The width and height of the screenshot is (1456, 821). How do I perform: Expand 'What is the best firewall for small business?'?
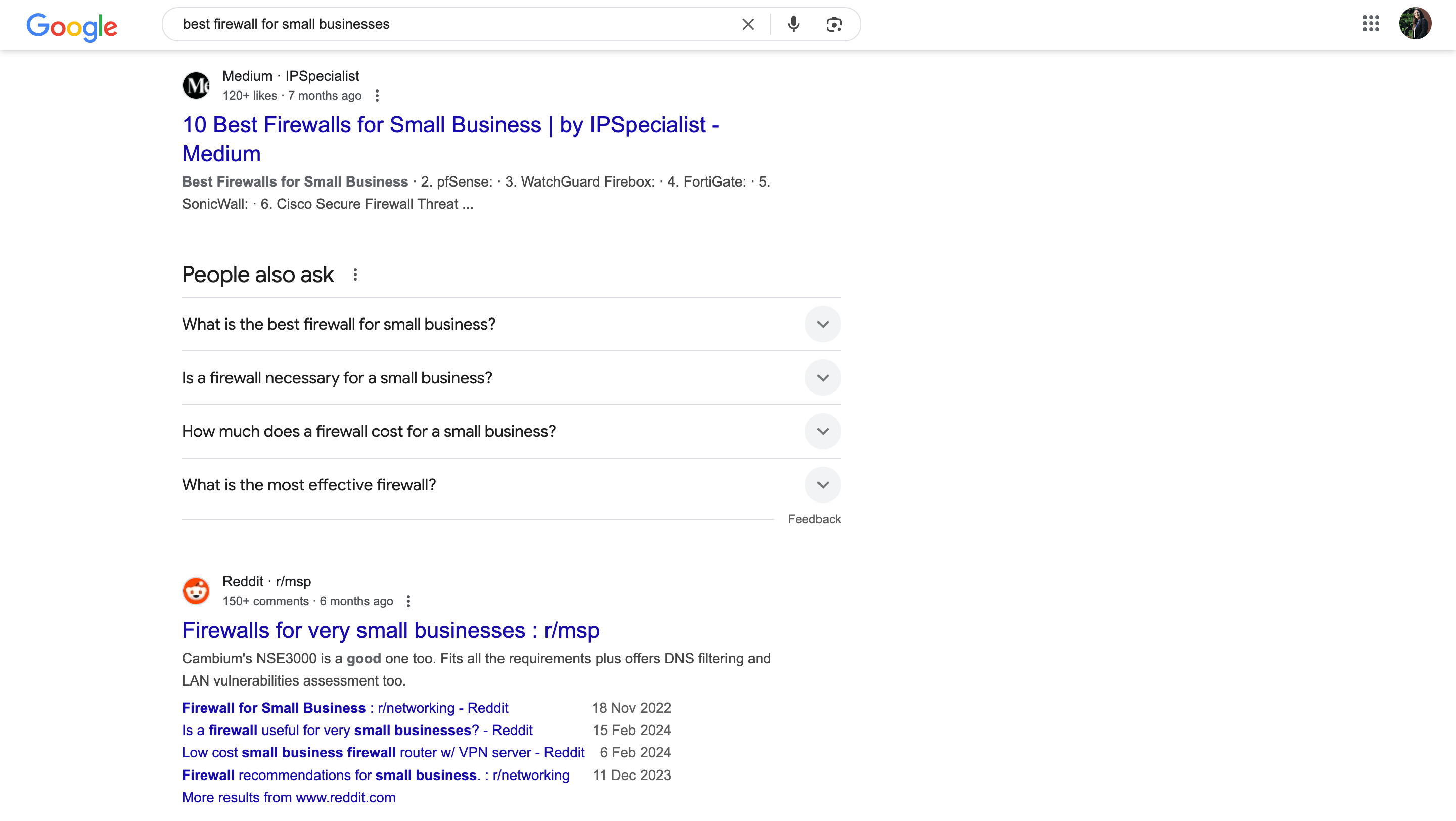[823, 324]
